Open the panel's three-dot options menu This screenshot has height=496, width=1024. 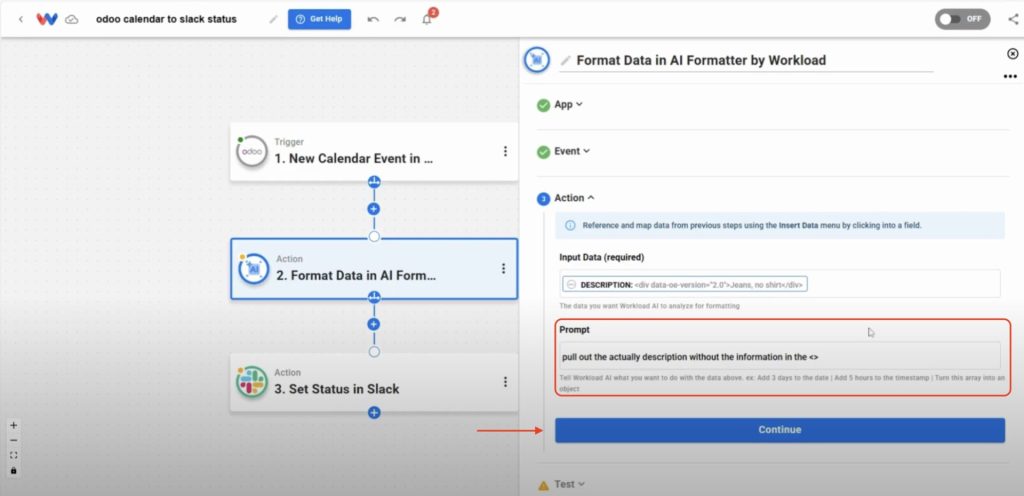1010,76
